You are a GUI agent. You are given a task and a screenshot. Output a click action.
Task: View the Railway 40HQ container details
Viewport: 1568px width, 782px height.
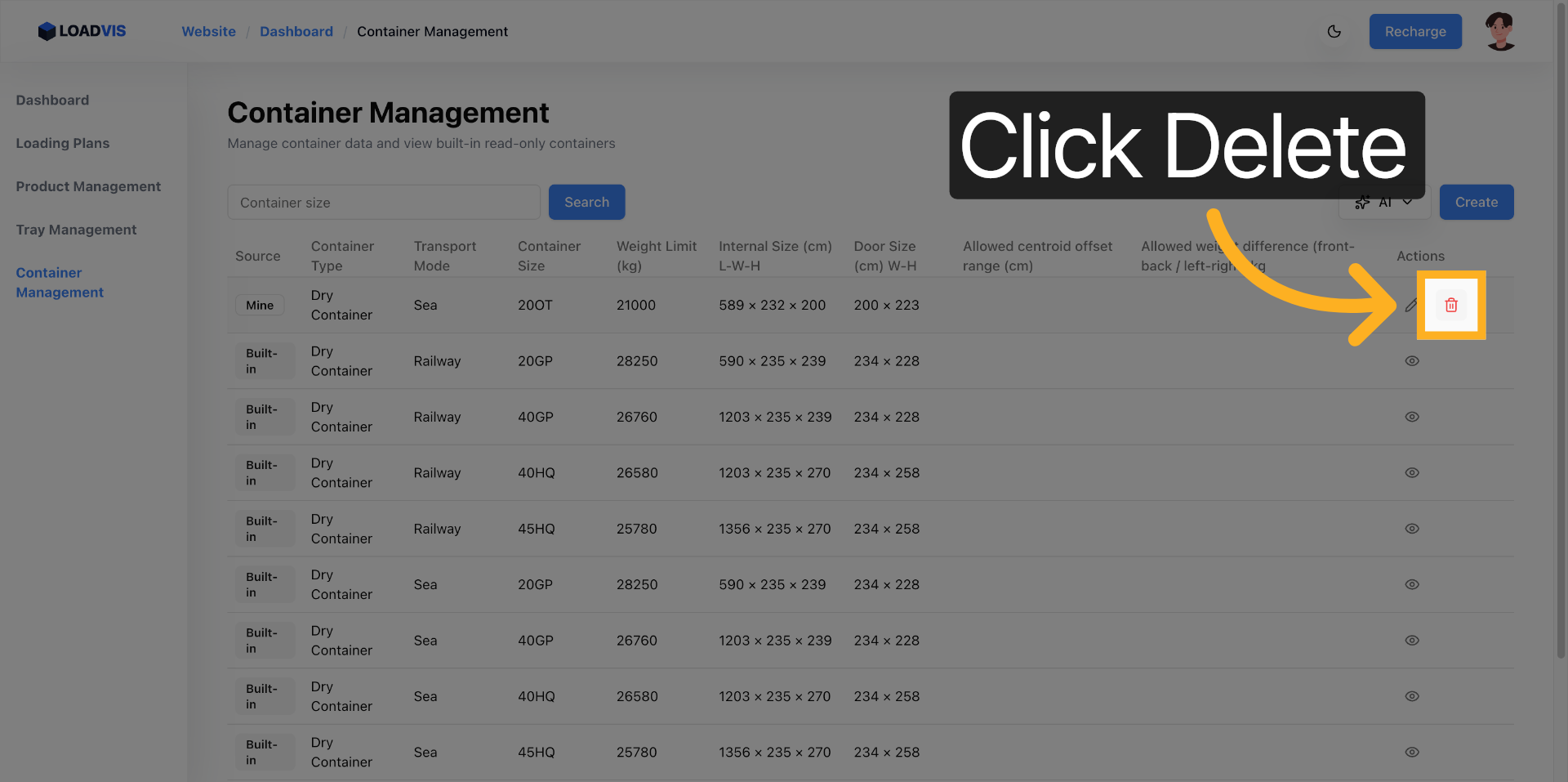pos(1411,473)
